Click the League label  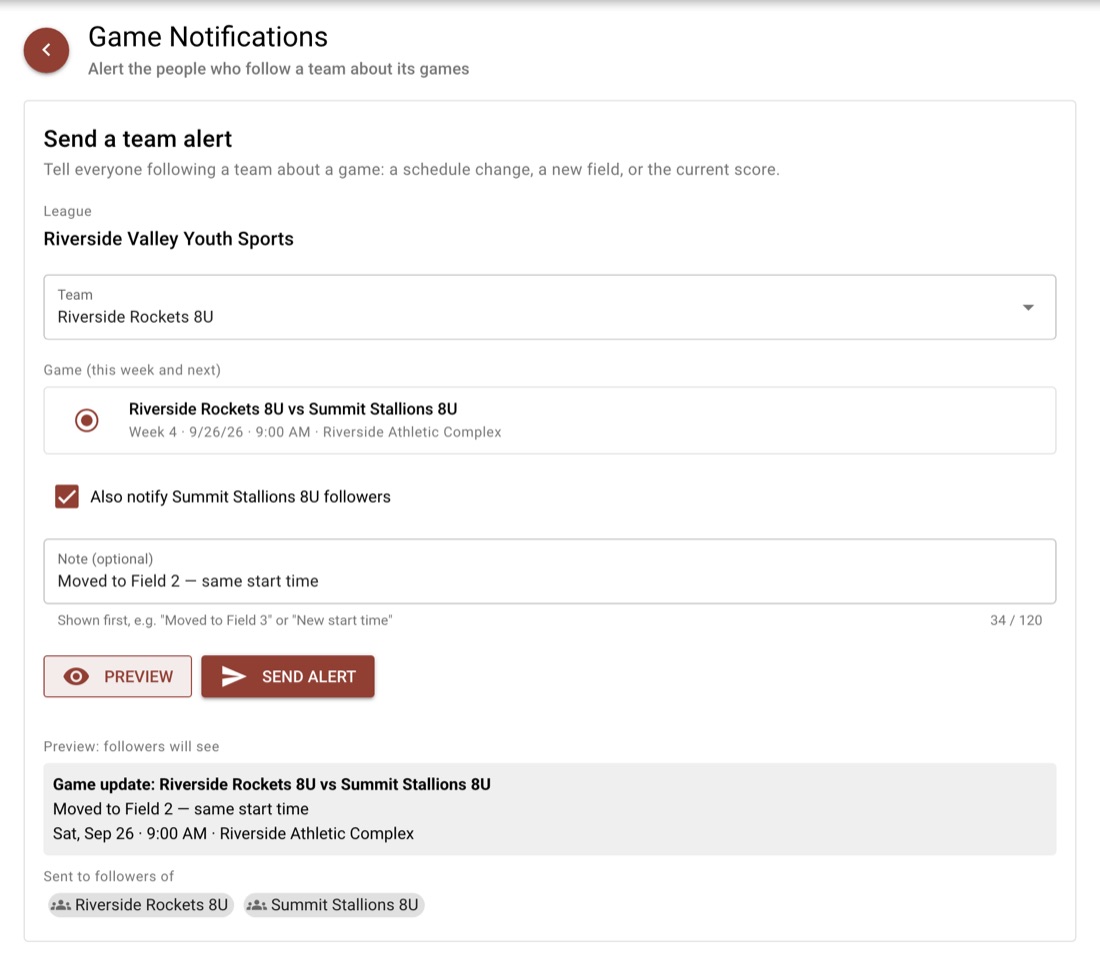[67, 211]
